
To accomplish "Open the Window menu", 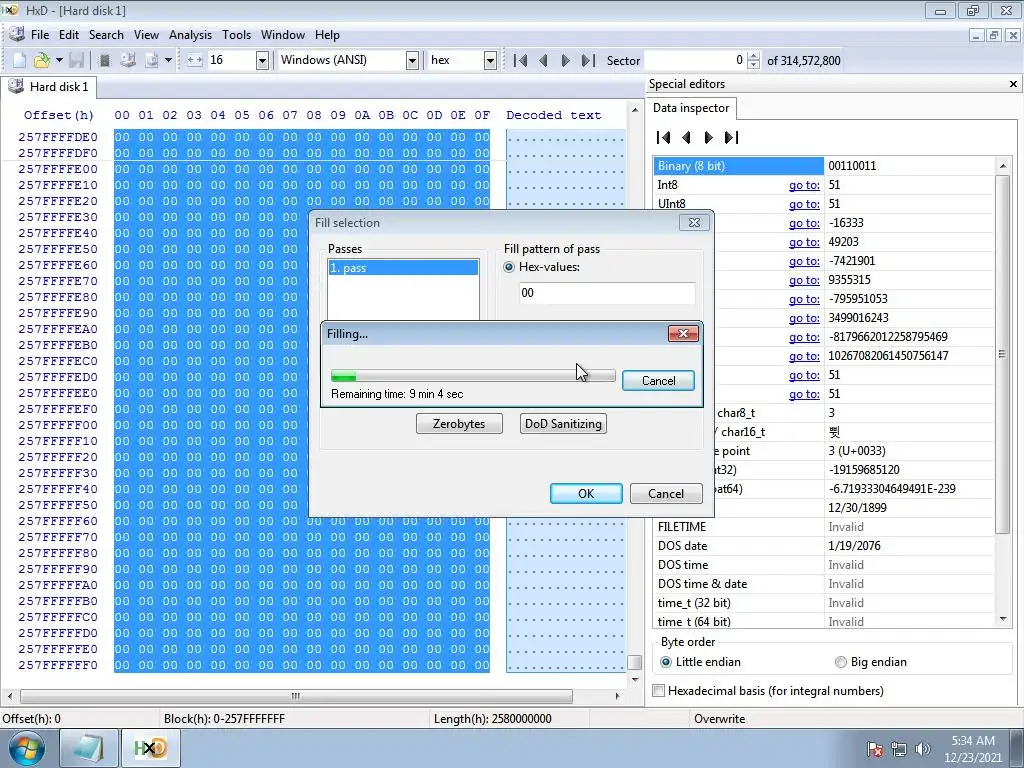I will pos(283,35).
